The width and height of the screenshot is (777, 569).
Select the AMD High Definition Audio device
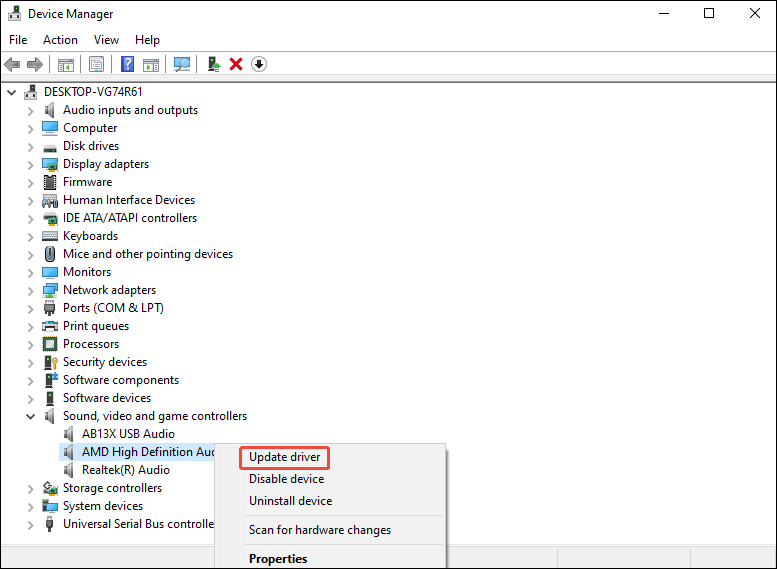[148, 452]
